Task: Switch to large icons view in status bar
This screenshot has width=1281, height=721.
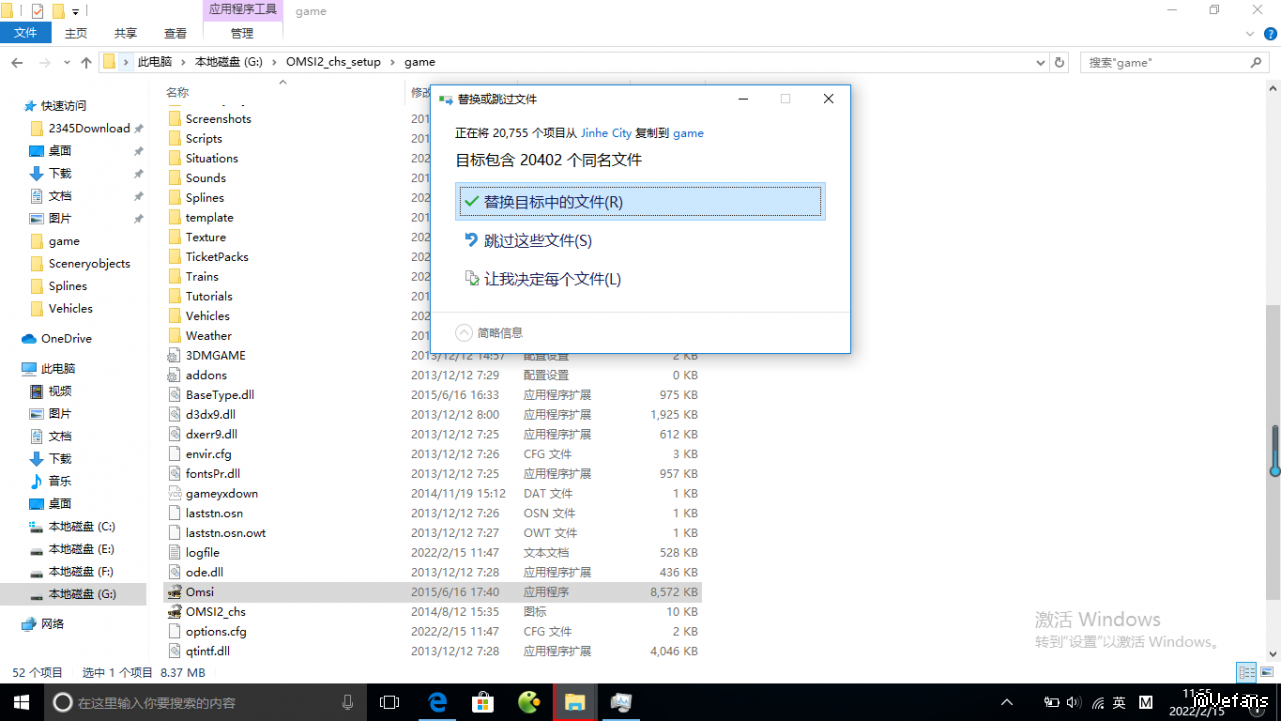Action: pyautogui.click(x=1266, y=673)
